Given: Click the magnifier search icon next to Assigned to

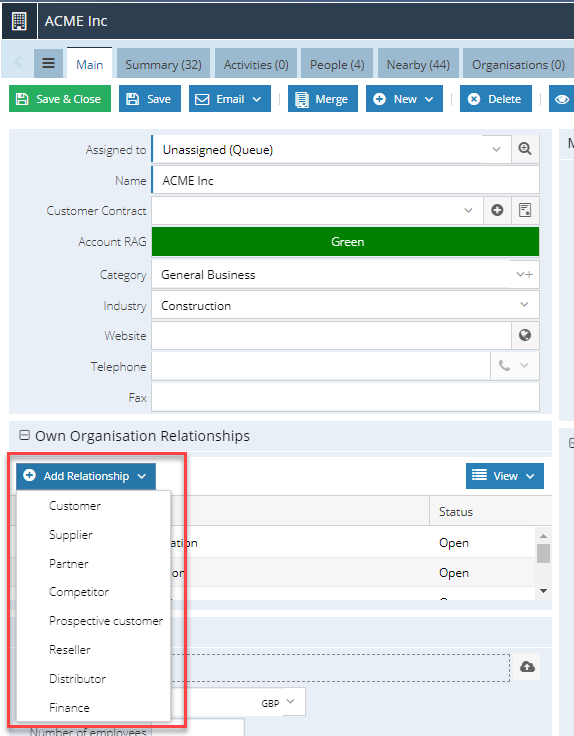Looking at the screenshot, I should tap(525, 149).
